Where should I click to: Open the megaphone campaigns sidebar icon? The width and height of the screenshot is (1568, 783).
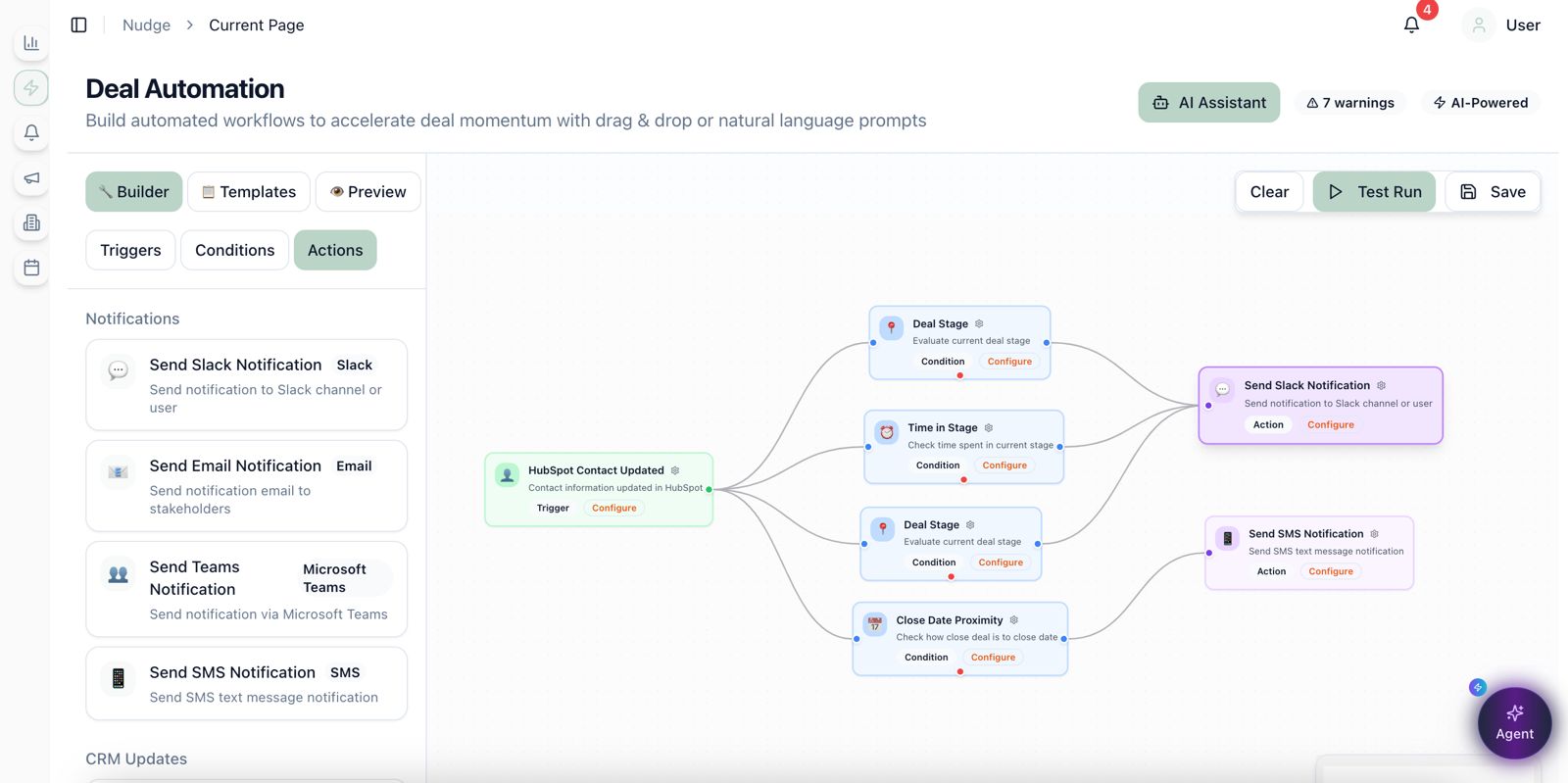(31, 178)
